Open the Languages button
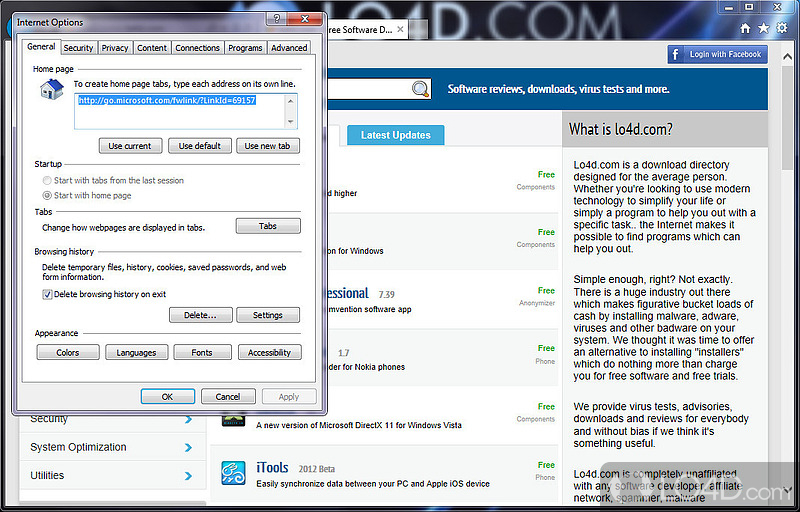800x512 pixels. (136, 352)
